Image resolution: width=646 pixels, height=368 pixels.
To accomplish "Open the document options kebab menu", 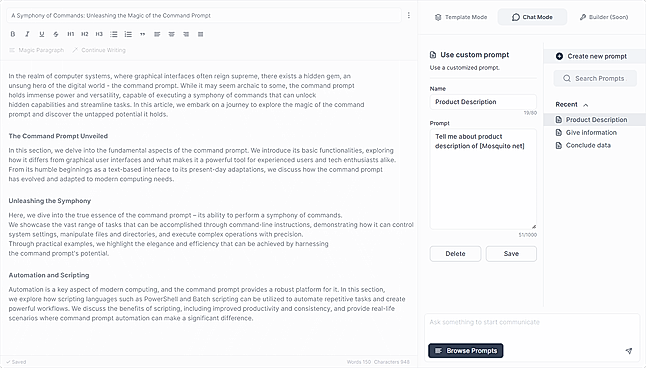I will (409, 15).
